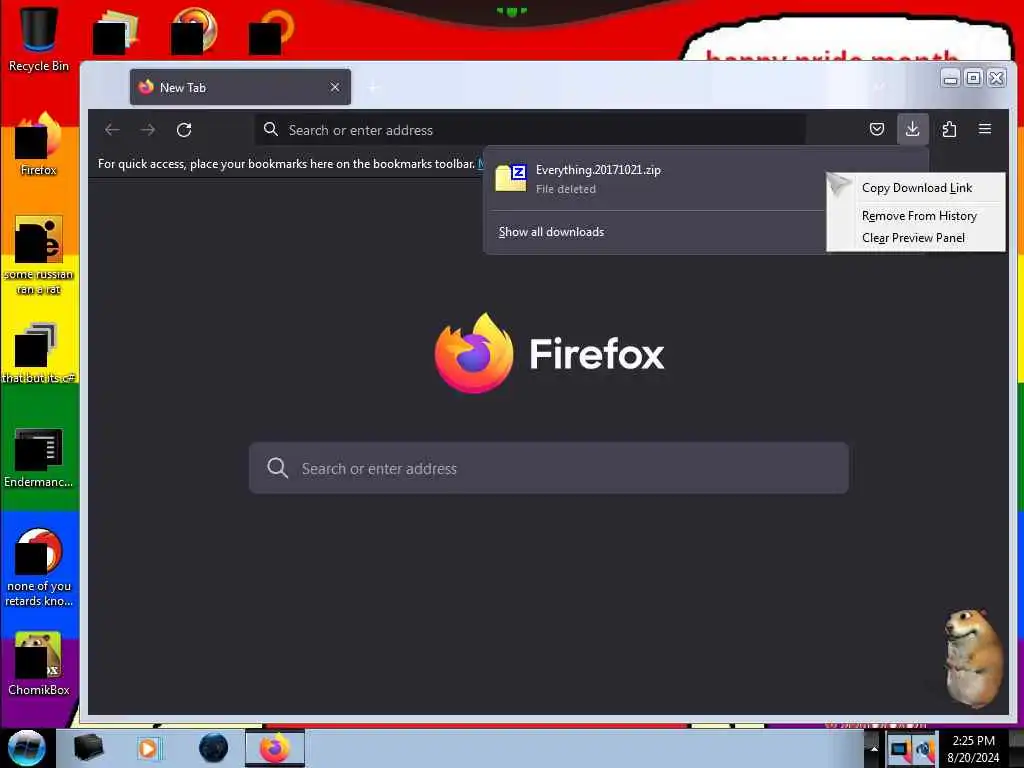The image size is (1024, 768).
Task: Click the File deleted status text
Action: tap(566, 189)
